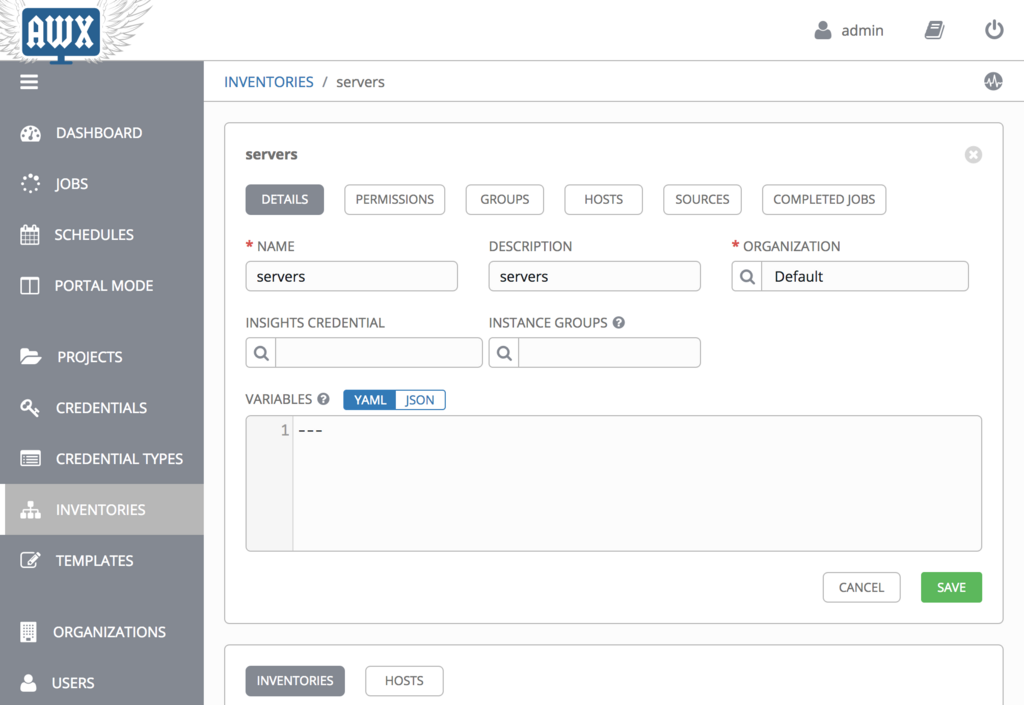Image resolution: width=1024 pixels, height=705 pixels.
Task: Open Jobs in the sidebar
Action: pos(102,184)
